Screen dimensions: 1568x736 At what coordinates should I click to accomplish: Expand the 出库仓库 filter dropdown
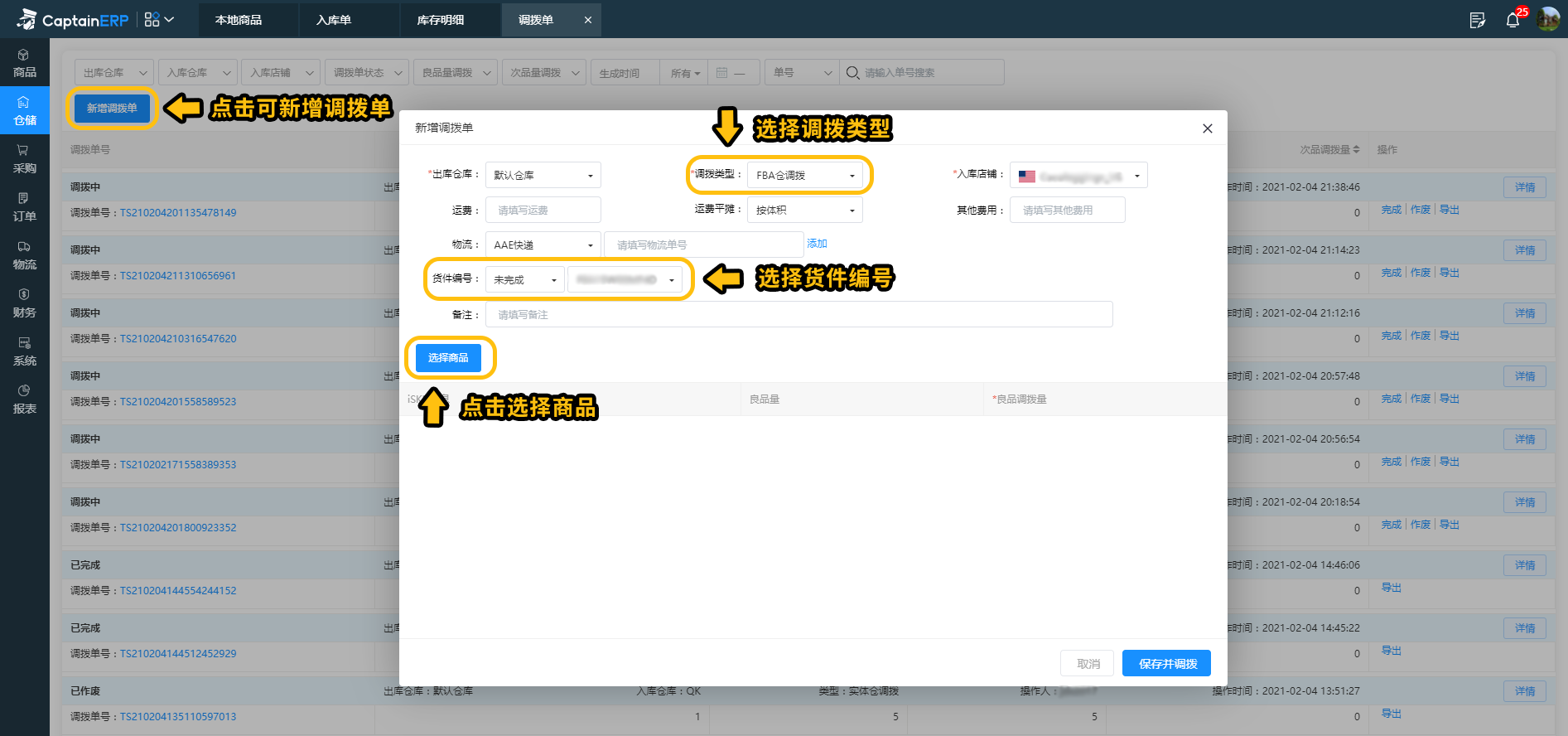[x=114, y=73]
